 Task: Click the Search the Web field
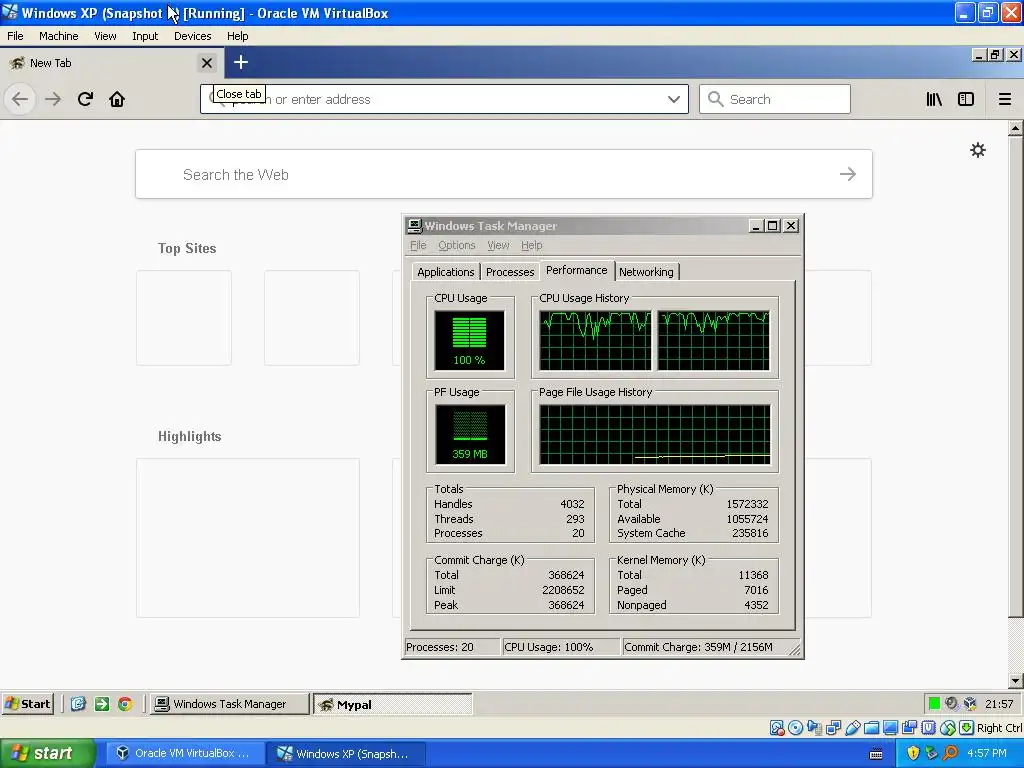pos(504,174)
